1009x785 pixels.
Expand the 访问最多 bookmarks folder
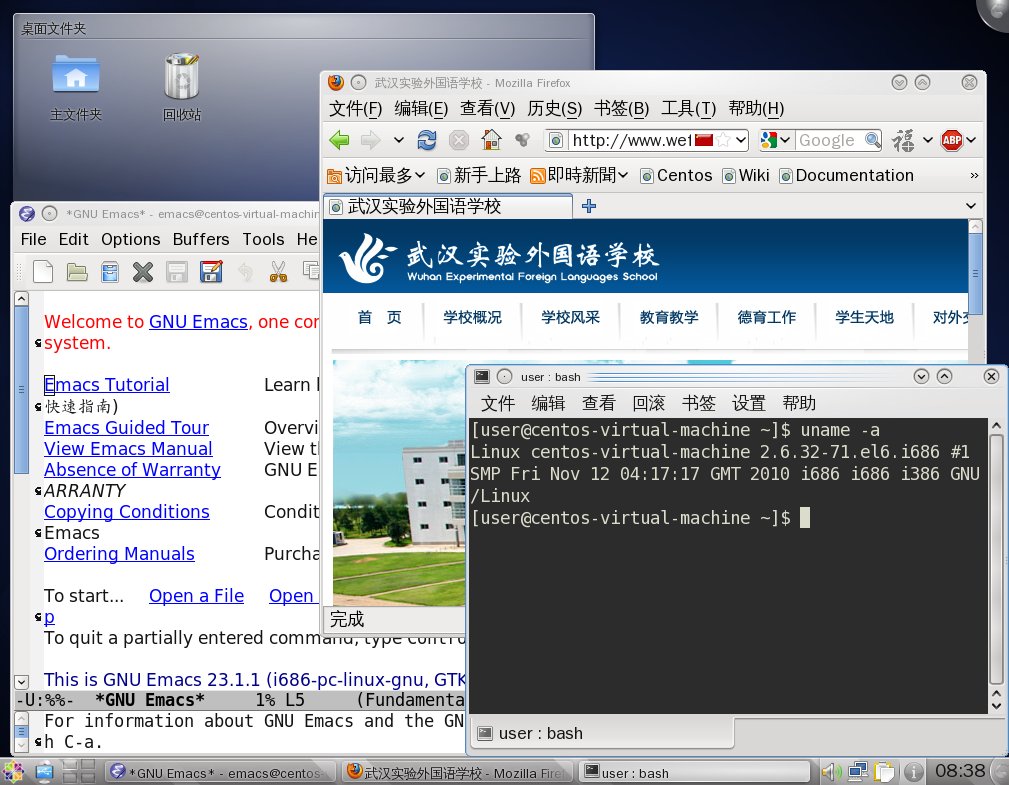pyautogui.click(x=376, y=175)
